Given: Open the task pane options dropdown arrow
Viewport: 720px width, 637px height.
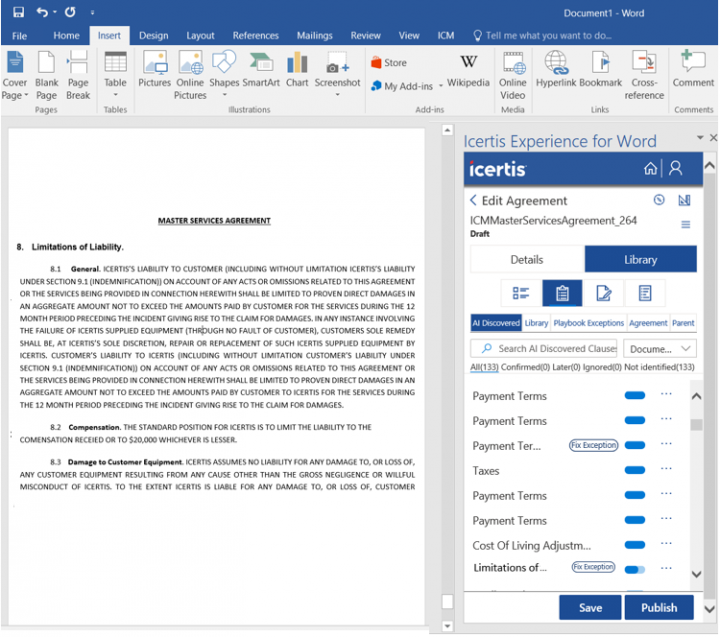Looking at the screenshot, I should click(x=700, y=137).
